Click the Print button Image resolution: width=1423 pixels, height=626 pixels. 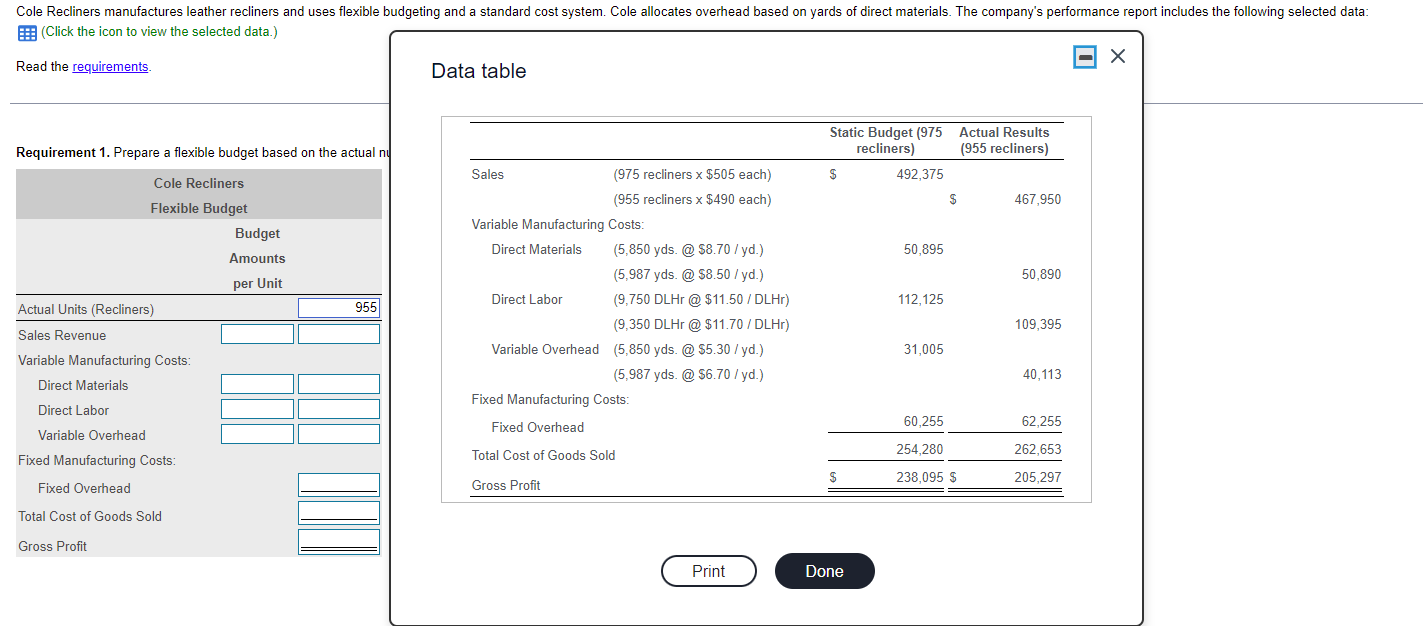[x=709, y=571]
